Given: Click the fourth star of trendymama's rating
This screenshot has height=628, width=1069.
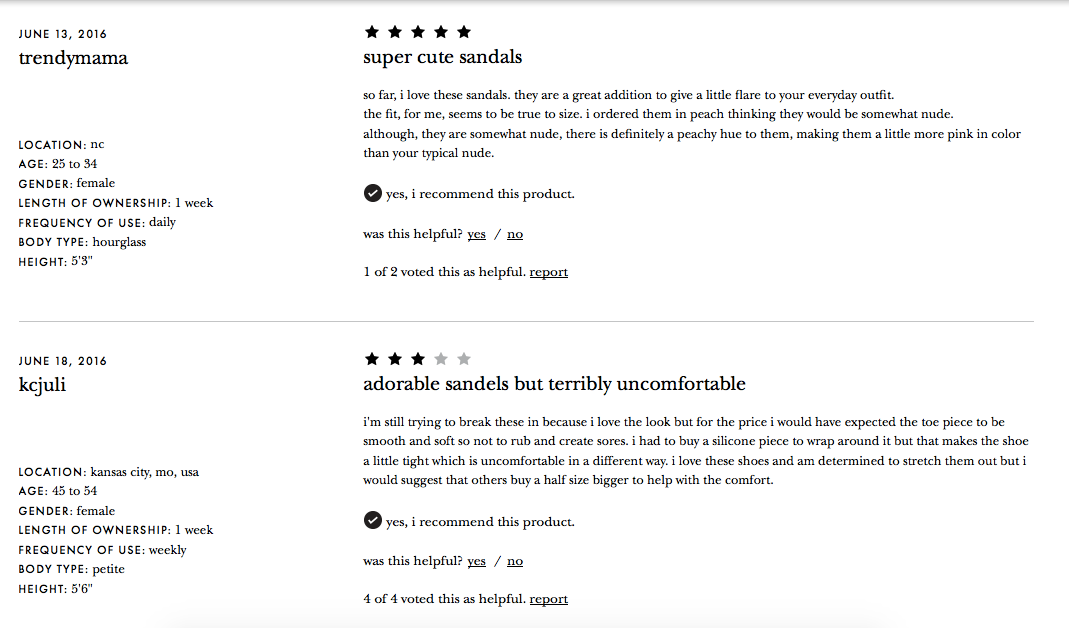Looking at the screenshot, I should 440,31.
